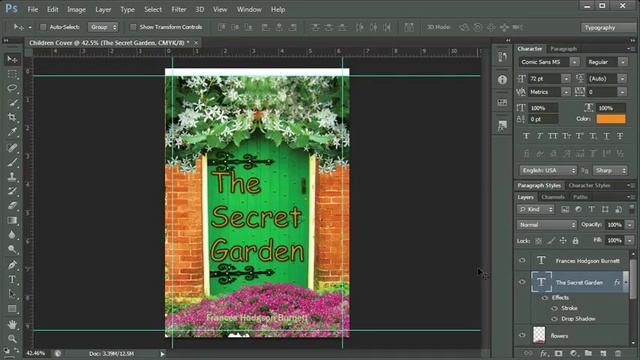640x360 pixels.
Task: Open the Typography workspace dropdown
Action: pyautogui.click(x=608, y=28)
